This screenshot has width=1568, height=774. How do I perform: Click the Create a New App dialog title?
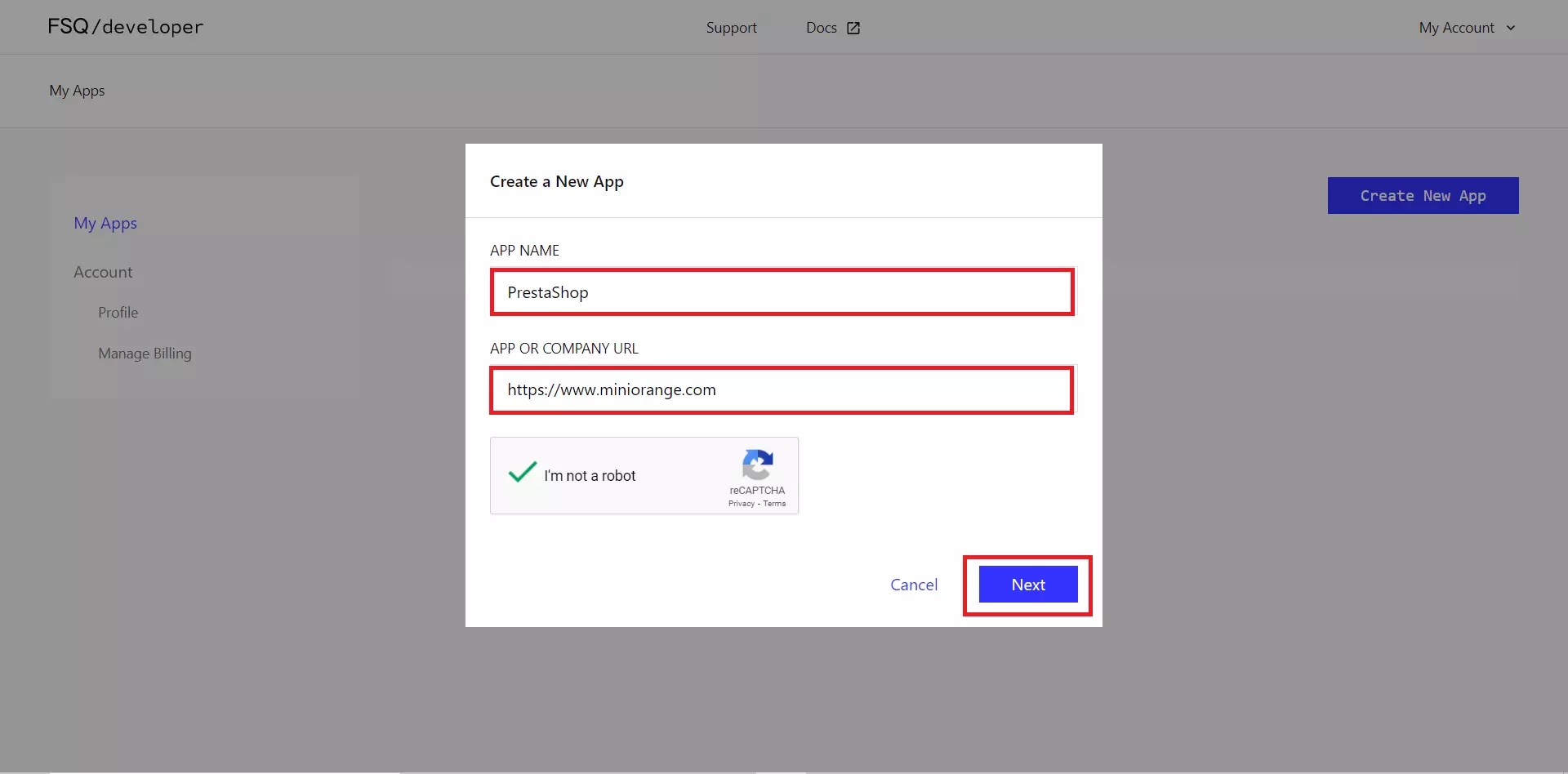(557, 181)
